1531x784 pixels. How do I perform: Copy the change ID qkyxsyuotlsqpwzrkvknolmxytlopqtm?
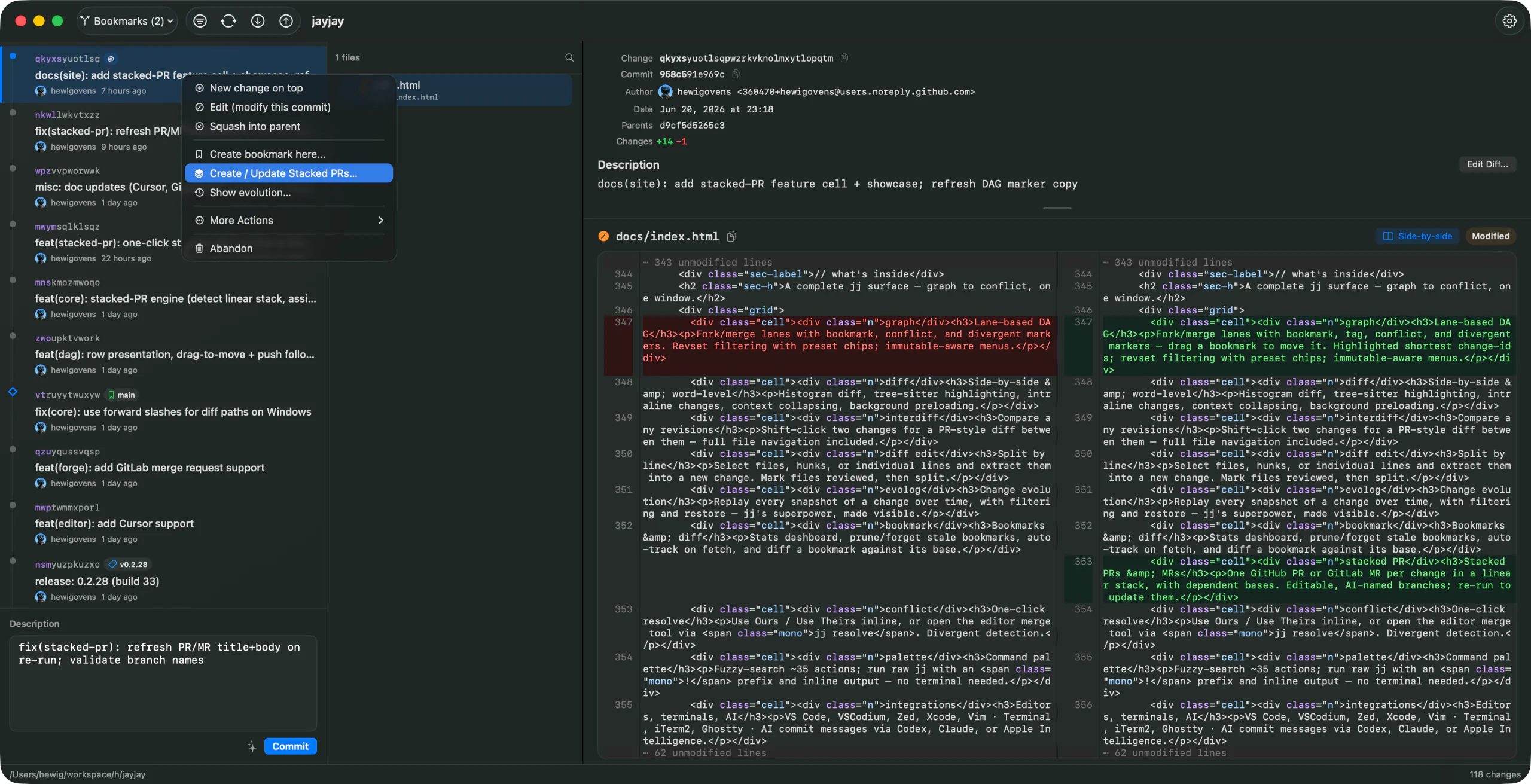tap(844, 58)
